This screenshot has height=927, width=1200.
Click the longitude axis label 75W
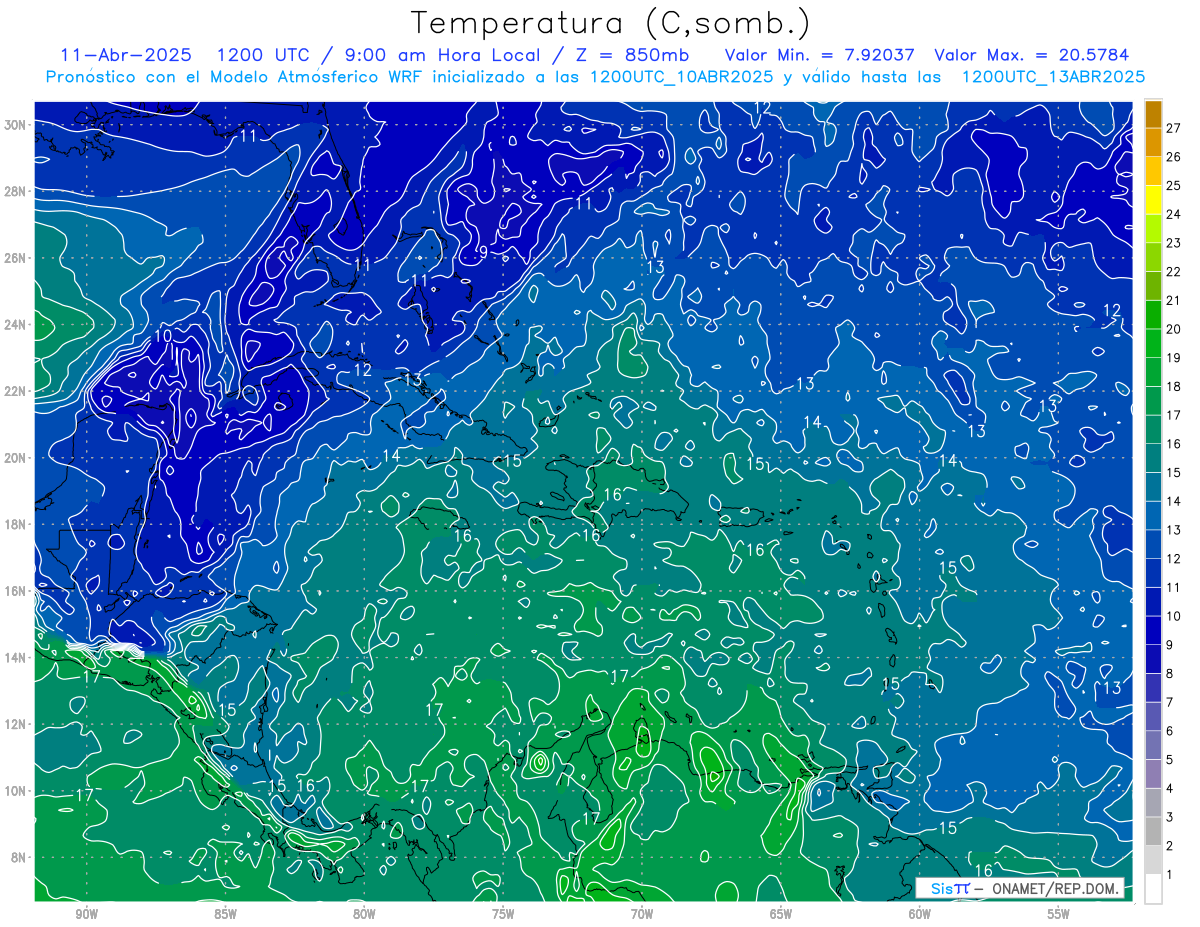(x=503, y=914)
